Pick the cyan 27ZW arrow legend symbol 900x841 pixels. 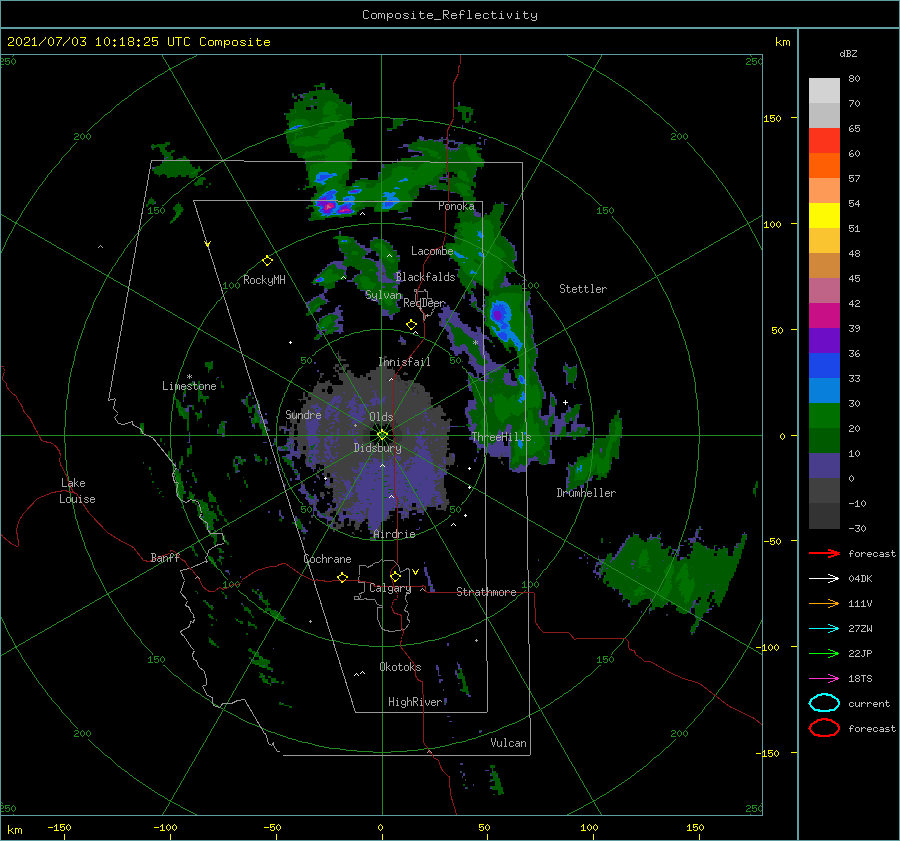pyautogui.click(x=824, y=629)
